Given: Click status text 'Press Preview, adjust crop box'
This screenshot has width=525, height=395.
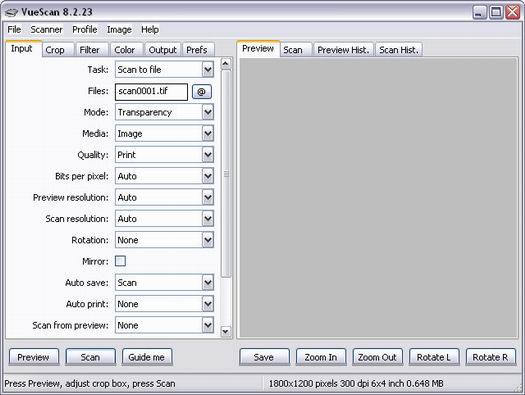Looking at the screenshot, I should coord(90,384).
